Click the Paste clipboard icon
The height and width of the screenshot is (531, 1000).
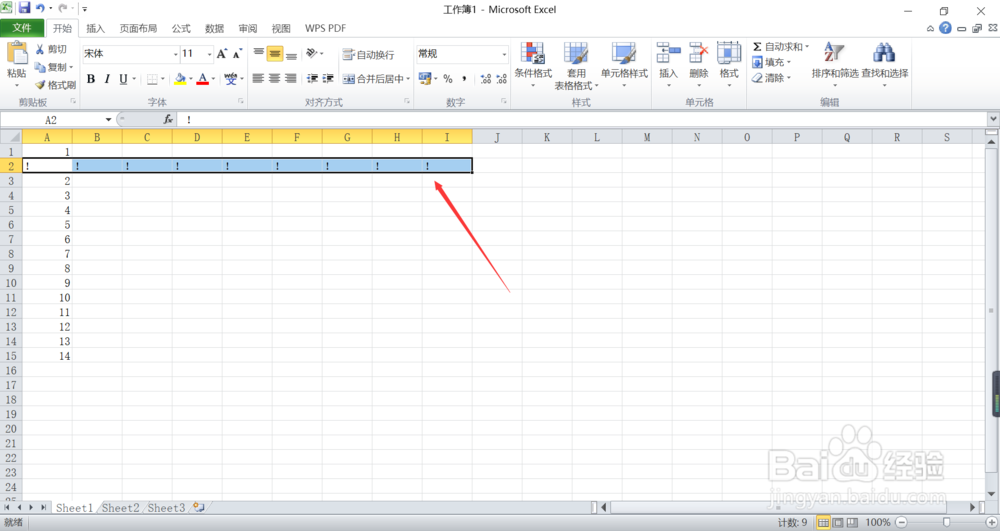point(17,54)
